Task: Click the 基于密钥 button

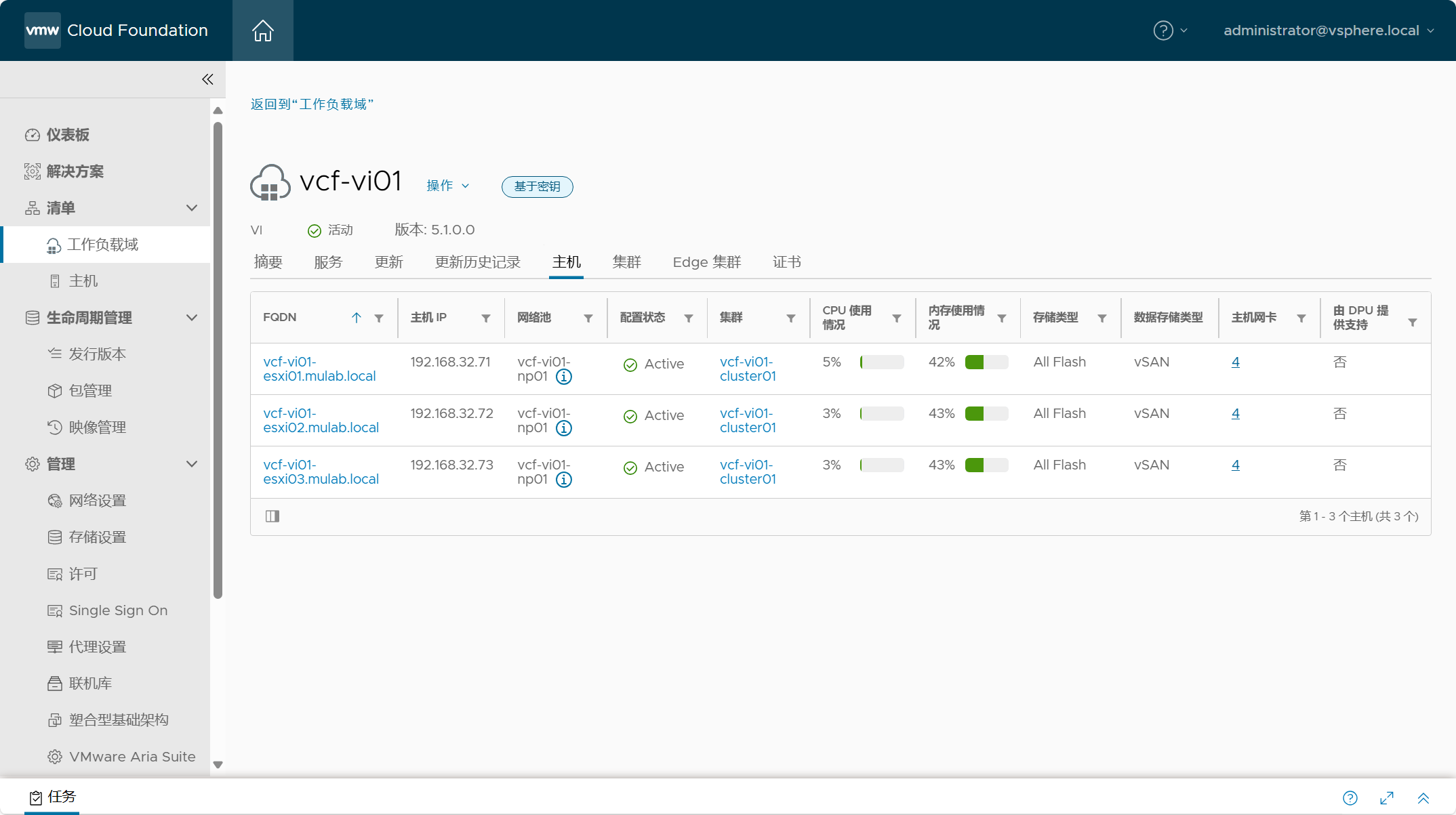Action: 538,186
